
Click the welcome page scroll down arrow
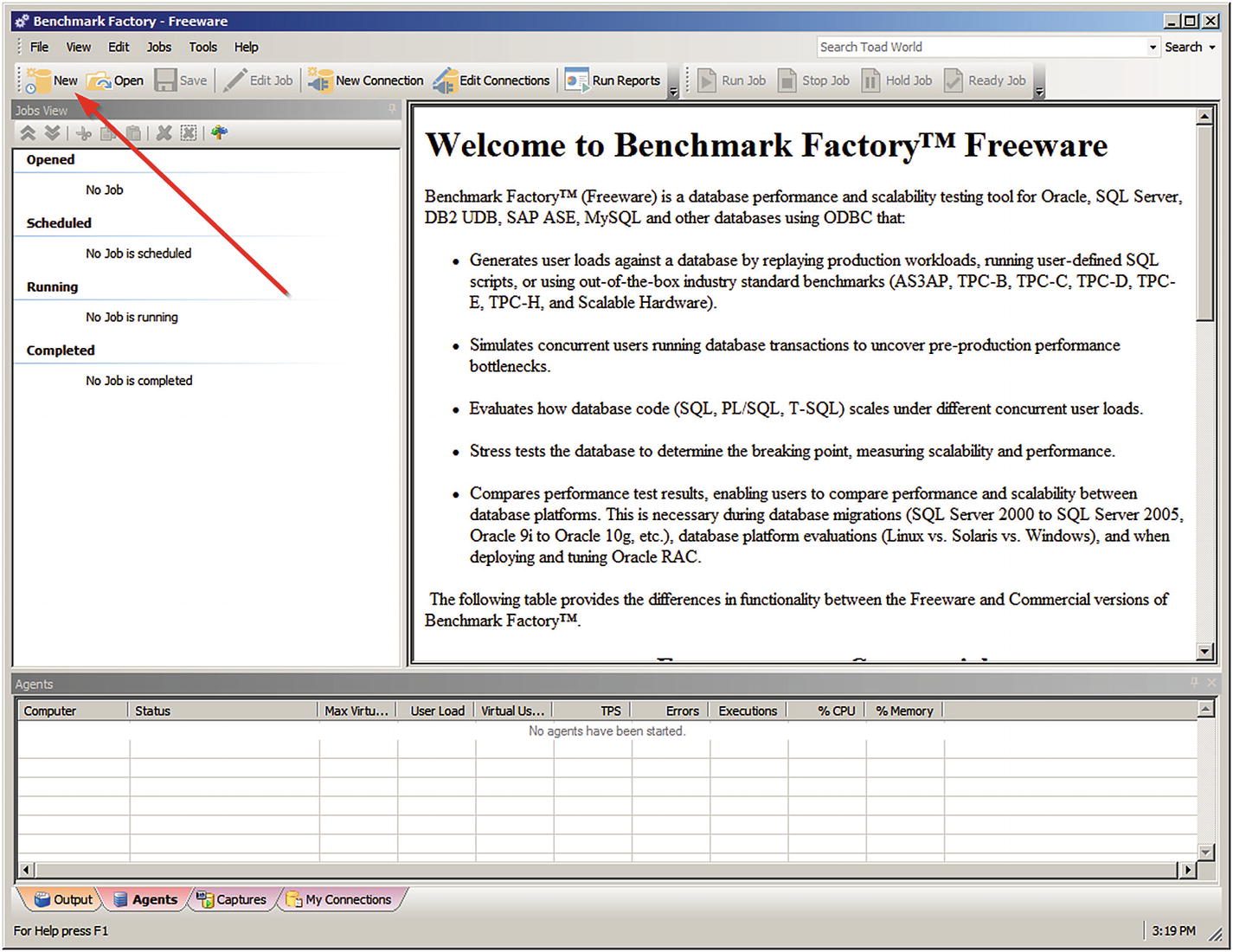(1204, 651)
